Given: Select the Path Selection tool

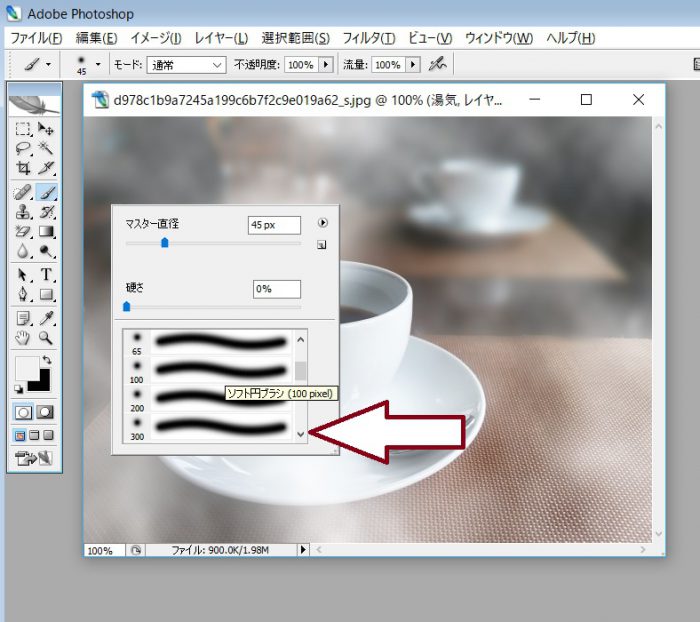Looking at the screenshot, I should tap(23, 275).
